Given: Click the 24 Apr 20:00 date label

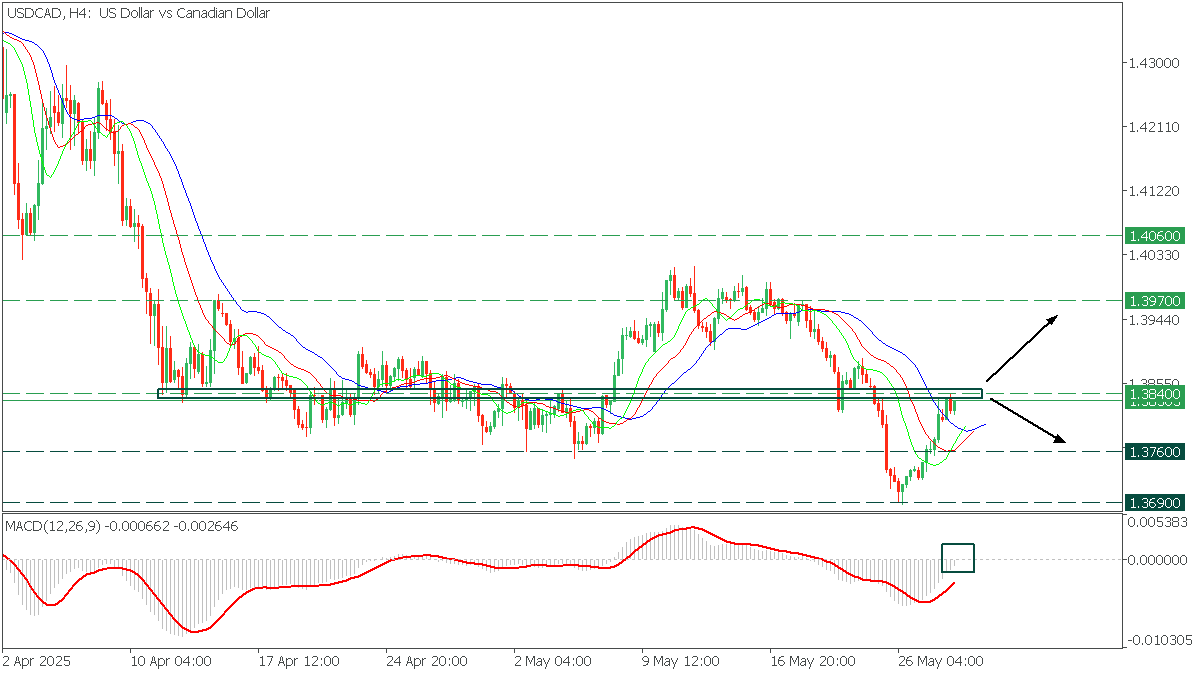Looking at the screenshot, I should point(428,661).
